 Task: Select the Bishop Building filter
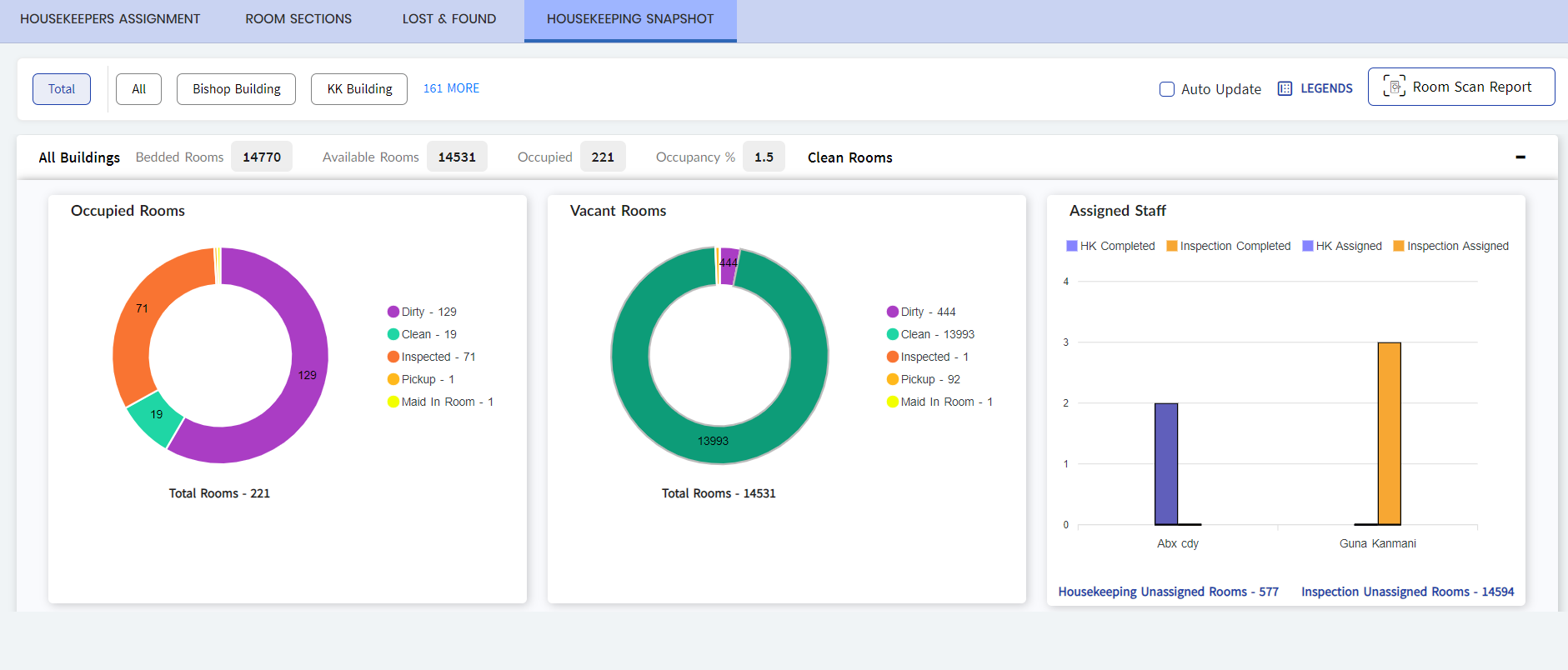[x=236, y=89]
